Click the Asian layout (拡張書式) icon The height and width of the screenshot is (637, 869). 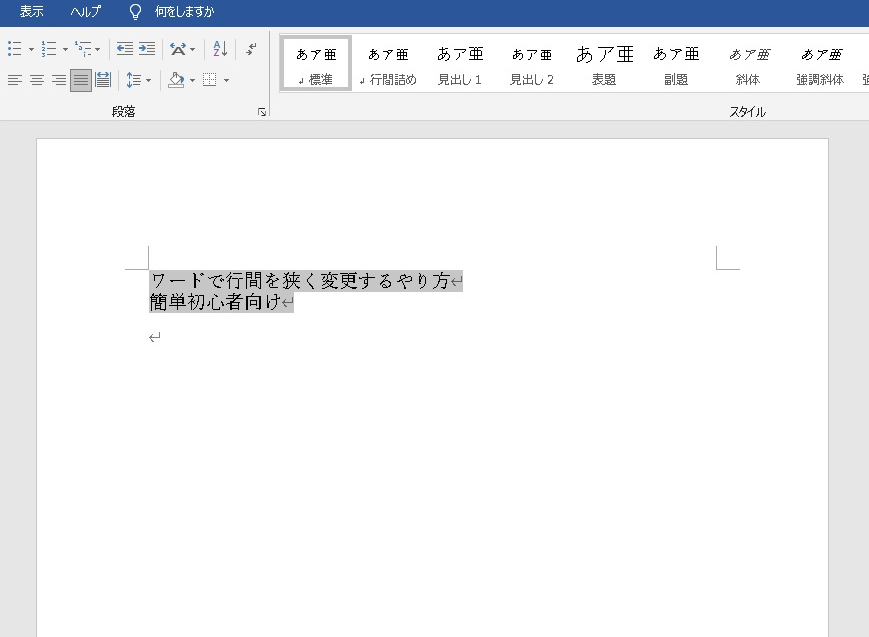tap(178, 49)
